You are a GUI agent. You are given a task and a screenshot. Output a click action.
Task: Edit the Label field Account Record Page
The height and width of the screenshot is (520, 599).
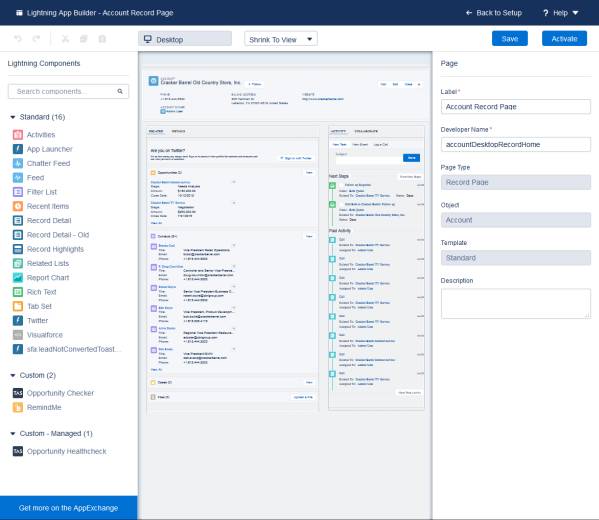516,107
